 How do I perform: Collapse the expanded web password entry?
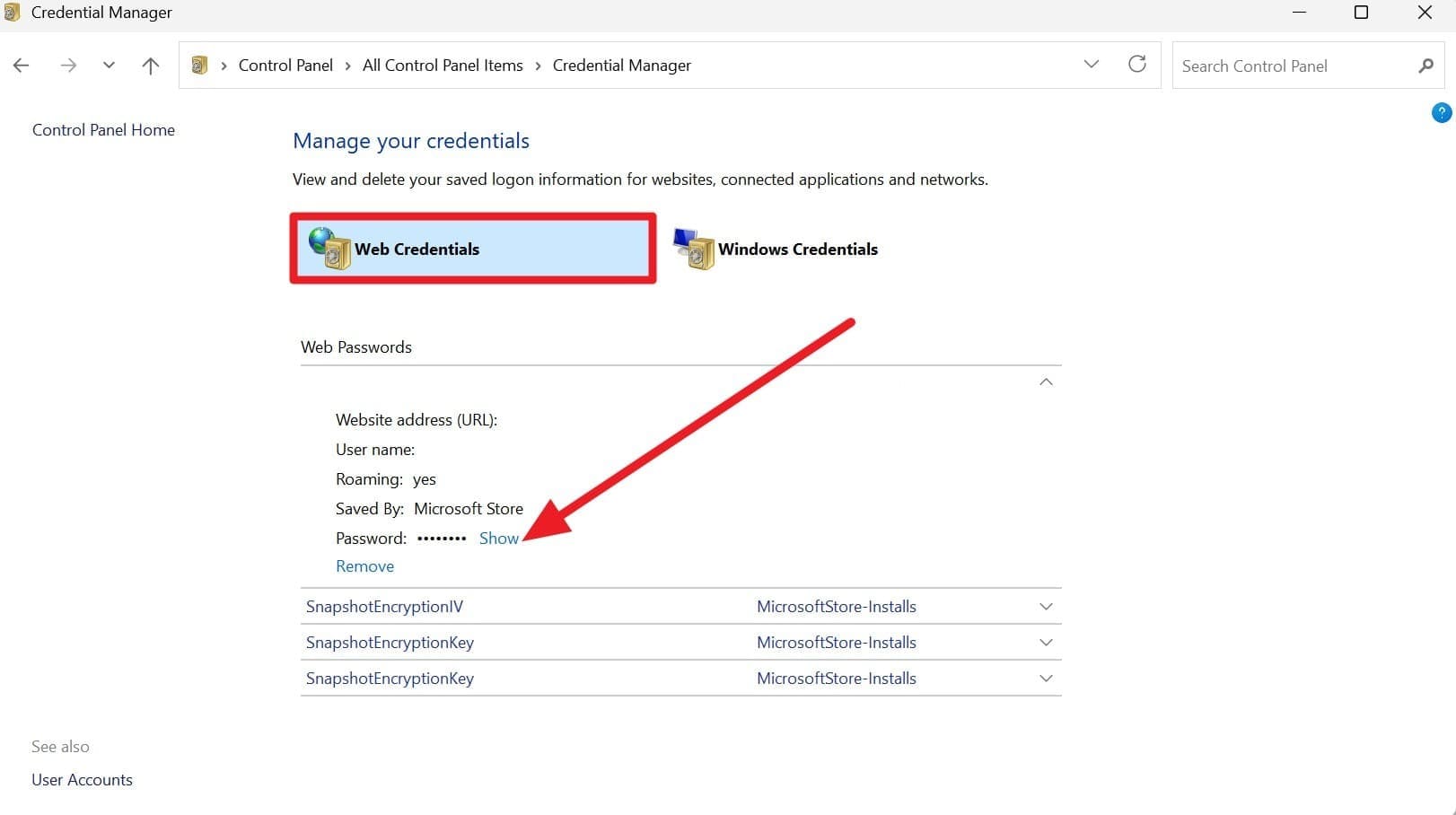[1046, 382]
